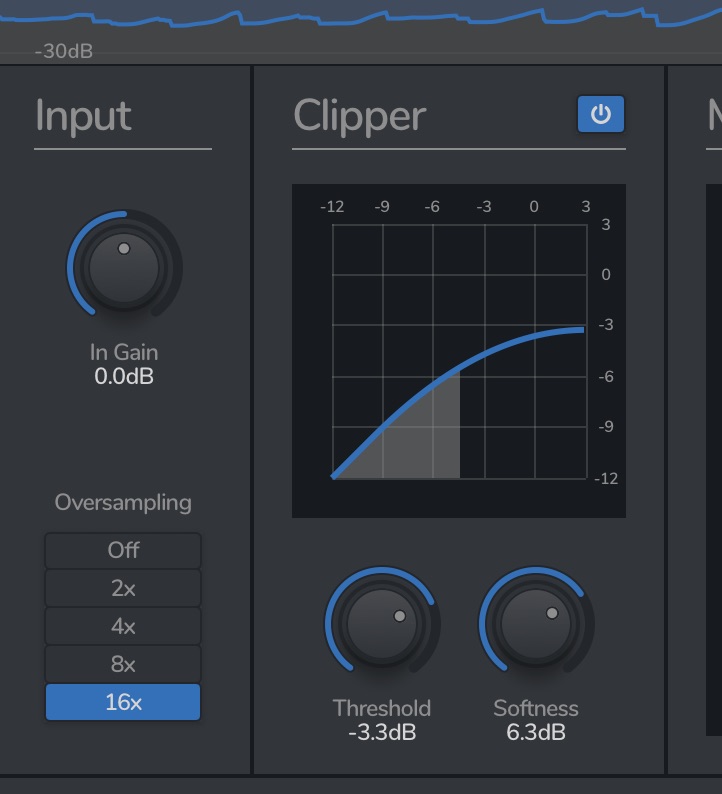Click the blue clipper transfer curve

(500, 349)
